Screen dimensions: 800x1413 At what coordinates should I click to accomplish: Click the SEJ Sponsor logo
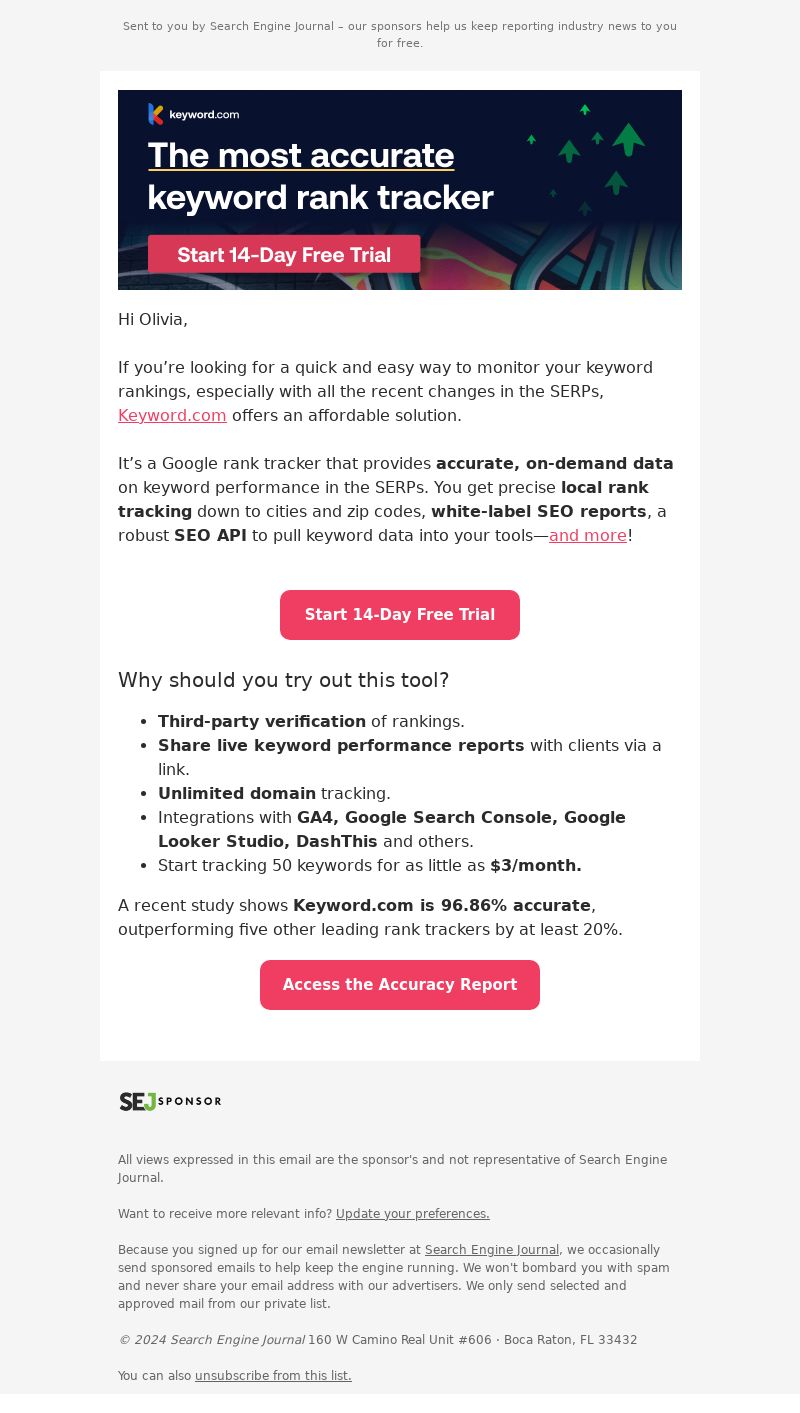click(170, 1101)
